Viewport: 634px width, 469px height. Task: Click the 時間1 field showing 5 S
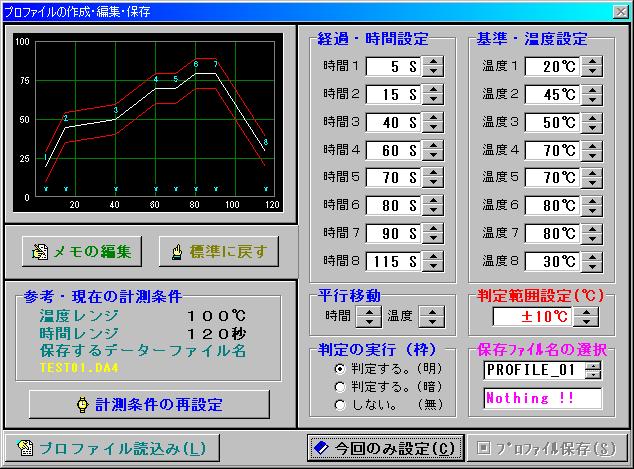[394, 66]
